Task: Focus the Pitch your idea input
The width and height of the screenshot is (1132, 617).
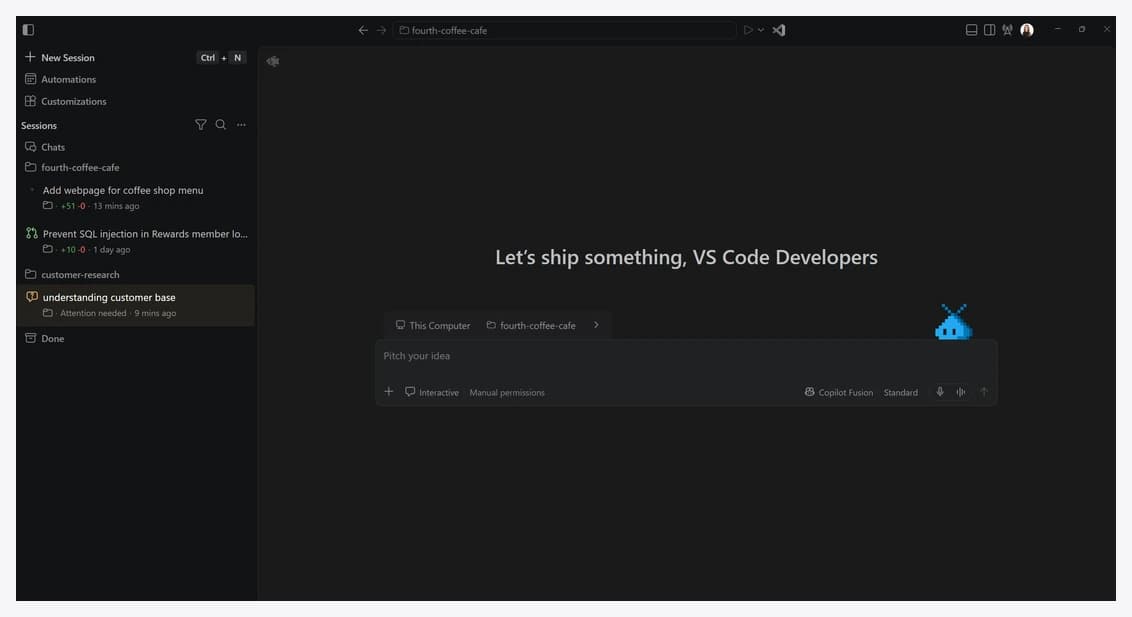Action: click(686, 356)
